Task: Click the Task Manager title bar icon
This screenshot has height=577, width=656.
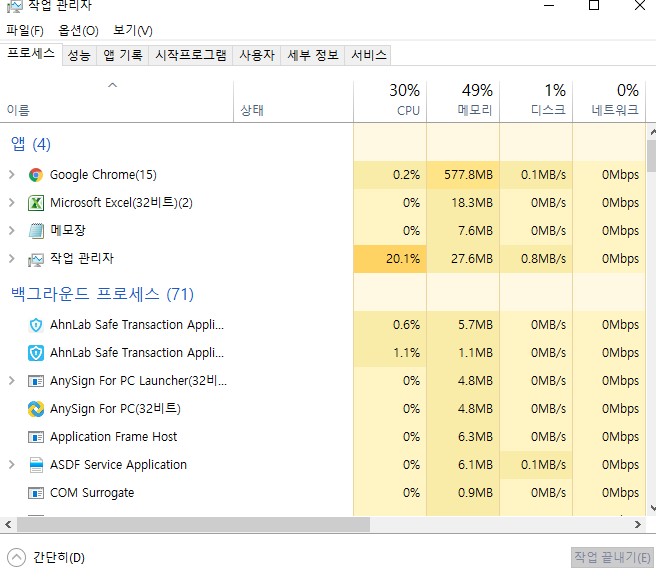Action: [15, 5]
